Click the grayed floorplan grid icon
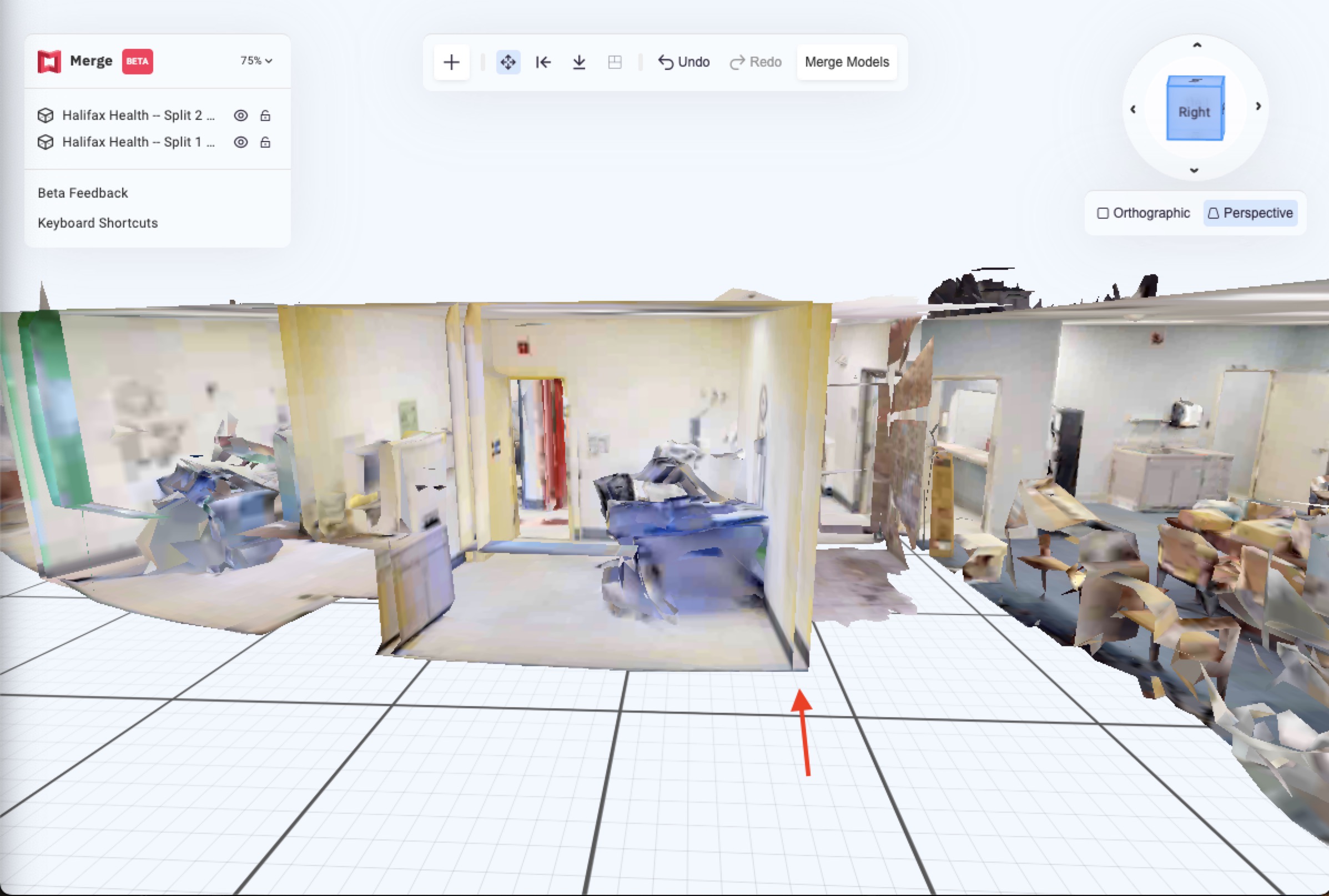Image resolution: width=1329 pixels, height=896 pixels. pyautogui.click(x=615, y=62)
